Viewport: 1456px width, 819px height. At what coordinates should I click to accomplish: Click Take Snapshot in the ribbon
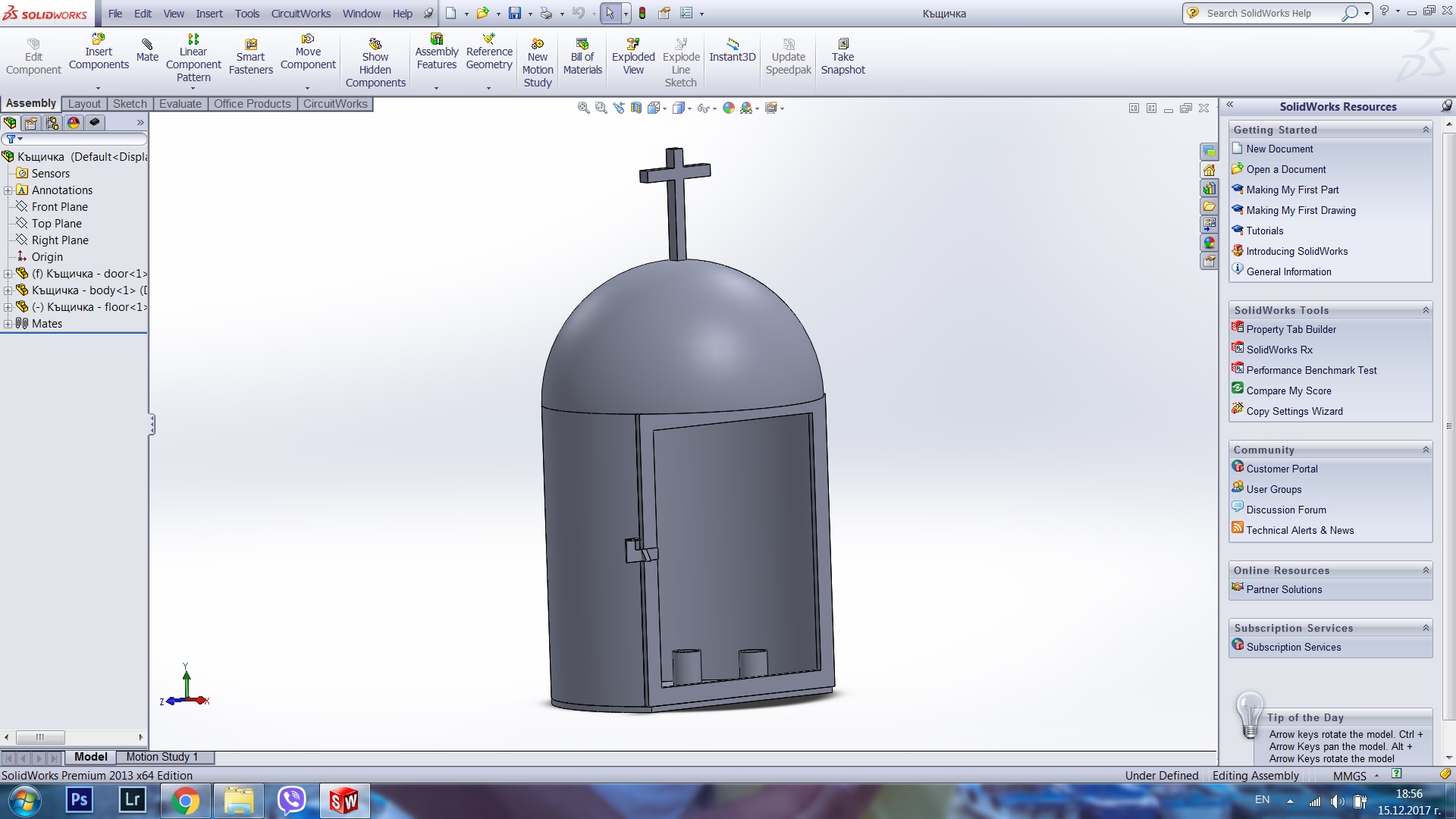coord(843,56)
